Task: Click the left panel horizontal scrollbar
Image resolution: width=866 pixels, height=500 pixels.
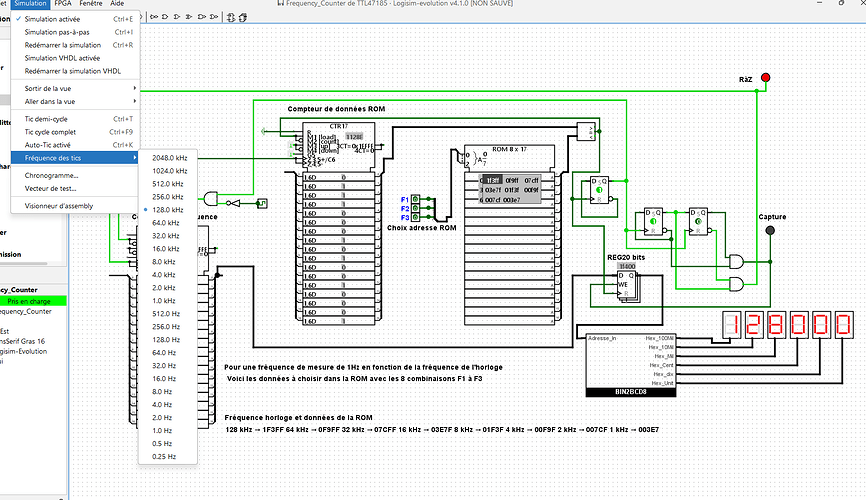Action: pyautogui.click(x=24, y=264)
